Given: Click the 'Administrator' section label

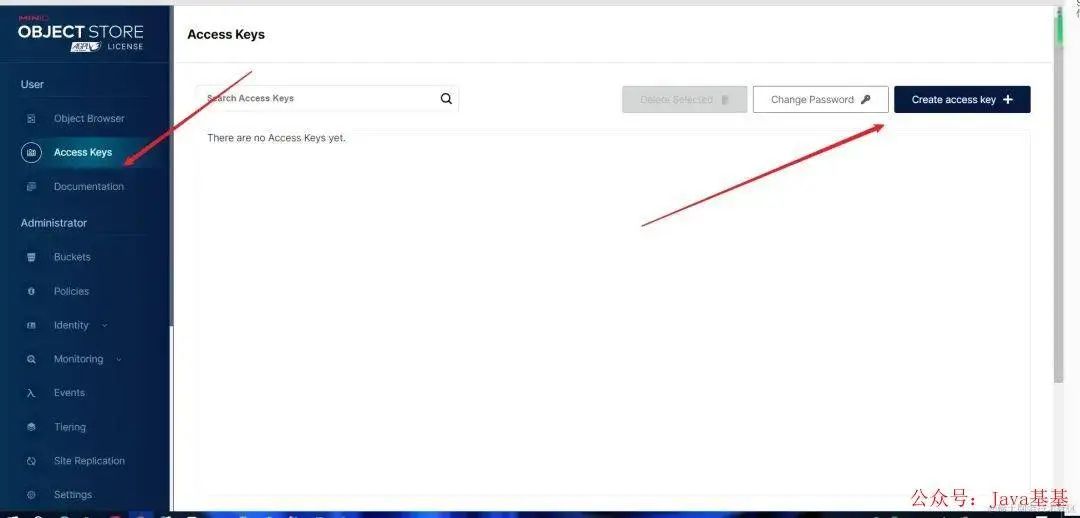Looking at the screenshot, I should click(x=54, y=223).
